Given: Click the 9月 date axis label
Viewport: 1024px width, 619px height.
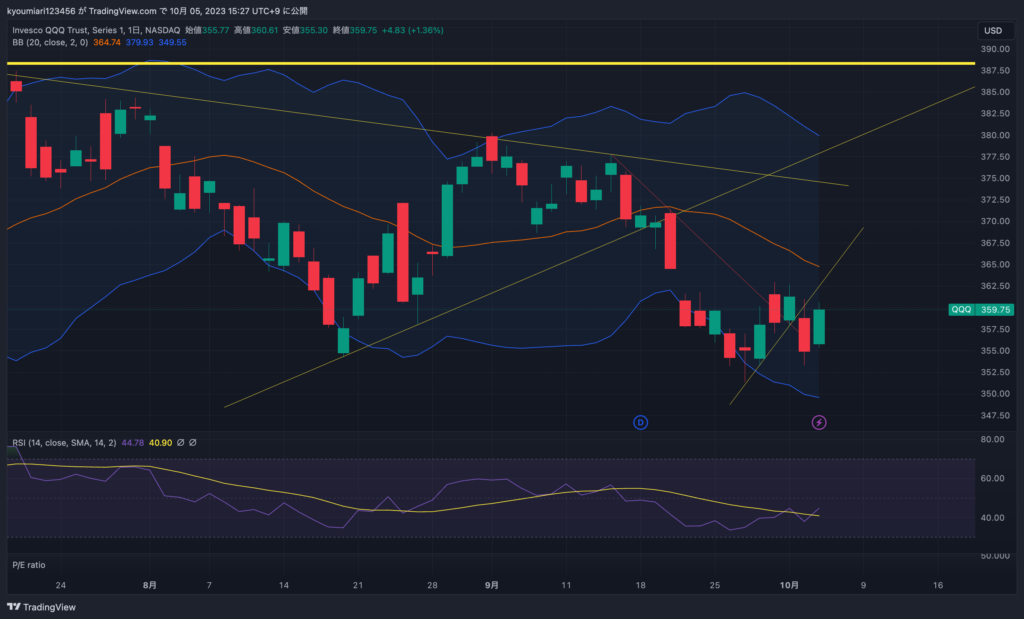Looking at the screenshot, I should [x=492, y=585].
